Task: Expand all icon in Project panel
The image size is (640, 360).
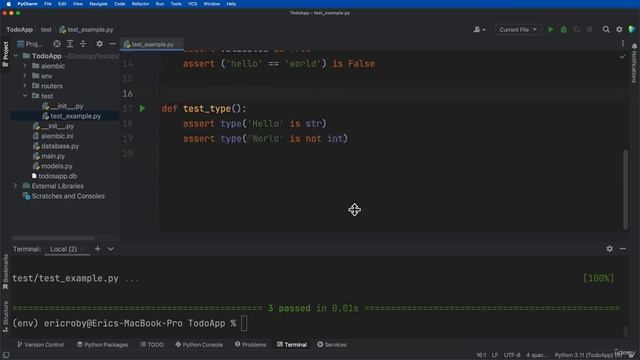Action: pyautogui.click(x=70, y=44)
